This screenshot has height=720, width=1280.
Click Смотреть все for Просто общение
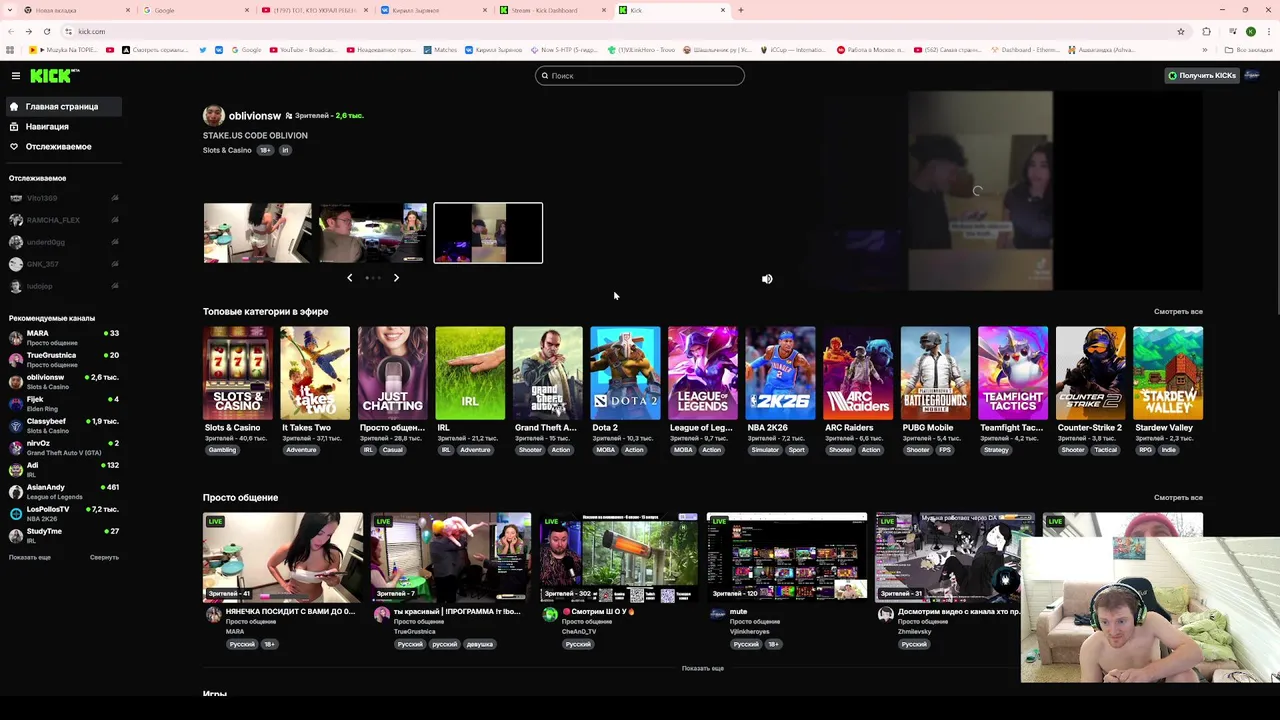[x=1178, y=498]
